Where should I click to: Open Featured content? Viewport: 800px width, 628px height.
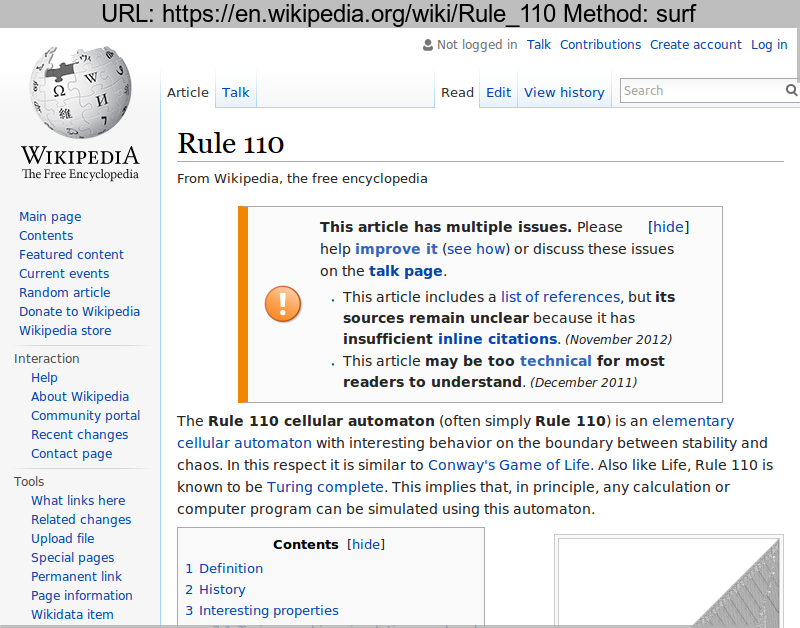tap(71, 255)
